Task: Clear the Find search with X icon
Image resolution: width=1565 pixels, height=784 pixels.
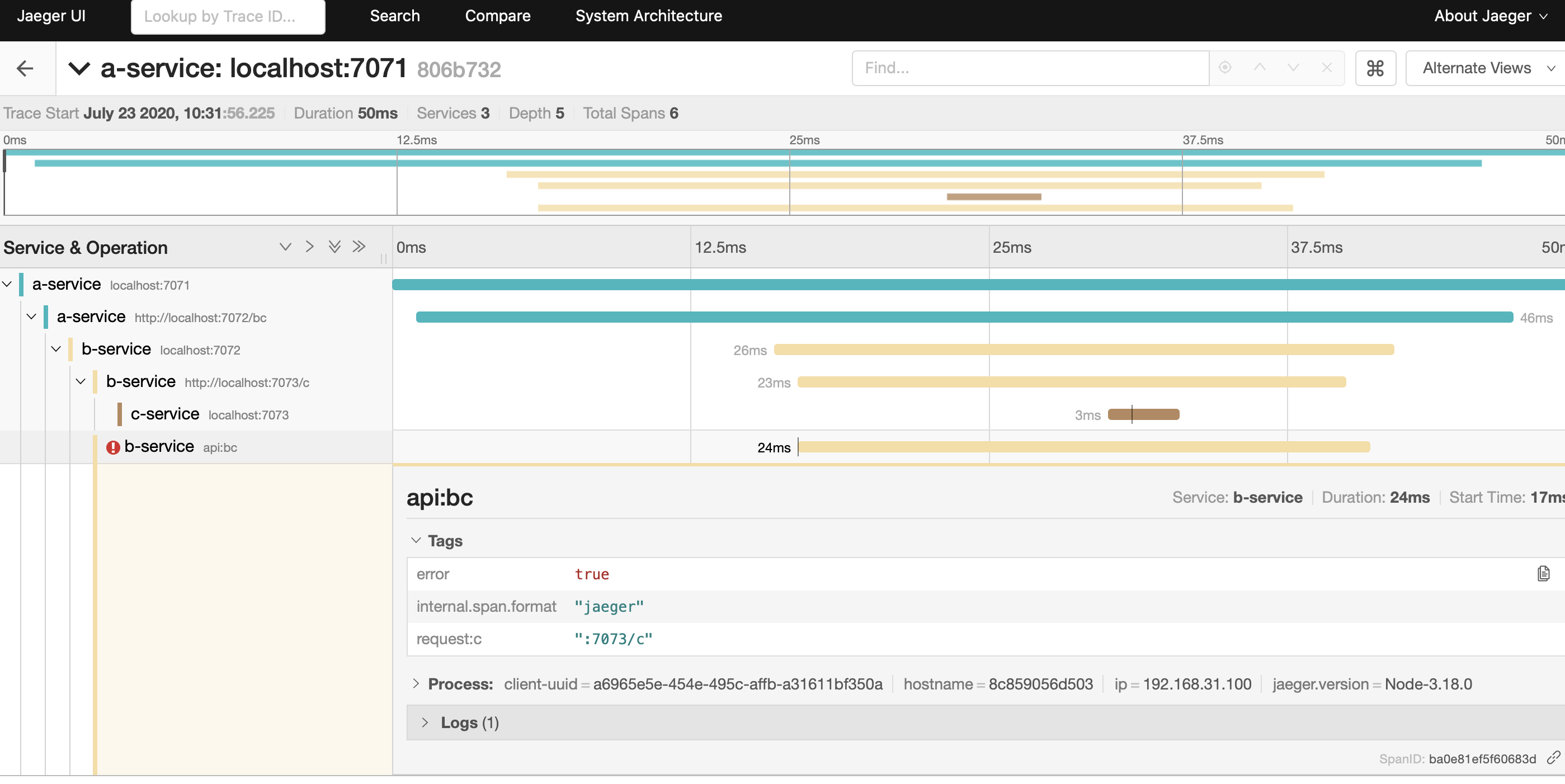Action: (1327, 68)
